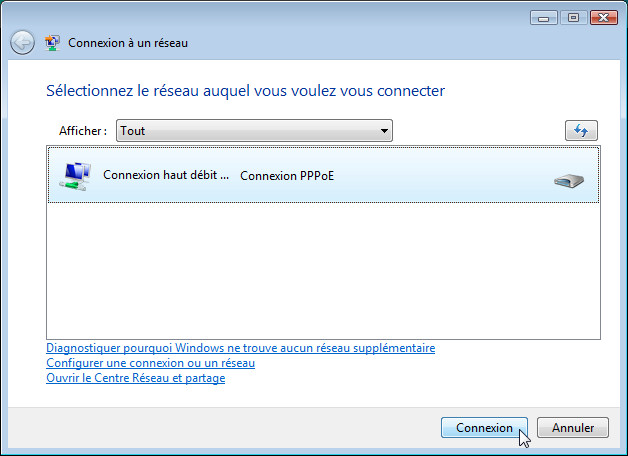The width and height of the screenshot is (628, 456).
Task: Open Diagnostiquer pourquoi Windows ne trouve aucun réseau link
Action: pyautogui.click(x=240, y=348)
